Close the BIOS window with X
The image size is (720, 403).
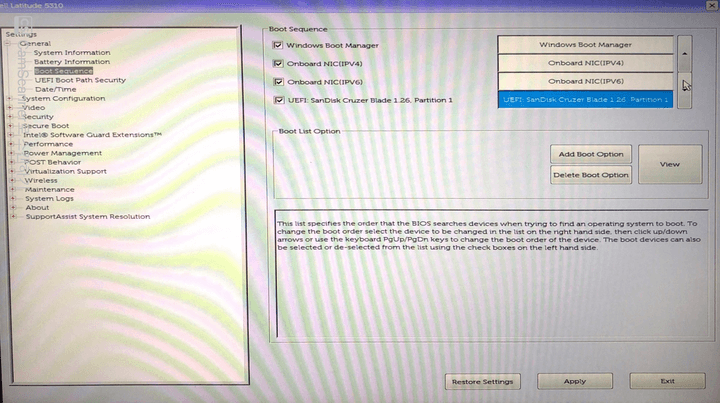coord(711,5)
